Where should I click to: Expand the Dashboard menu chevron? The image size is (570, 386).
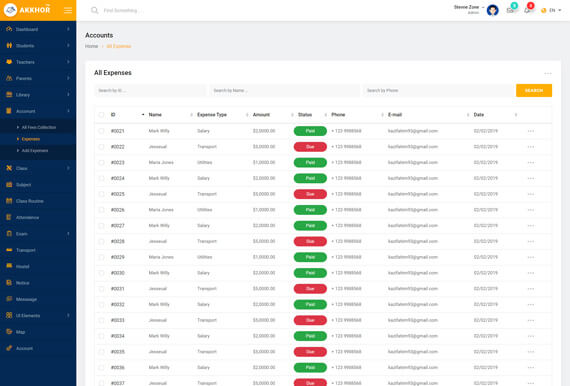tap(68, 29)
